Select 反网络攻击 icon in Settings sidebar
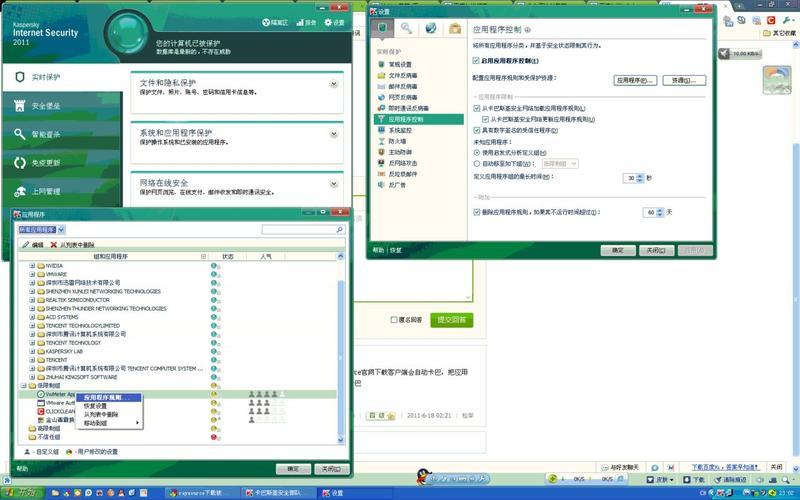 click(381, 163)
